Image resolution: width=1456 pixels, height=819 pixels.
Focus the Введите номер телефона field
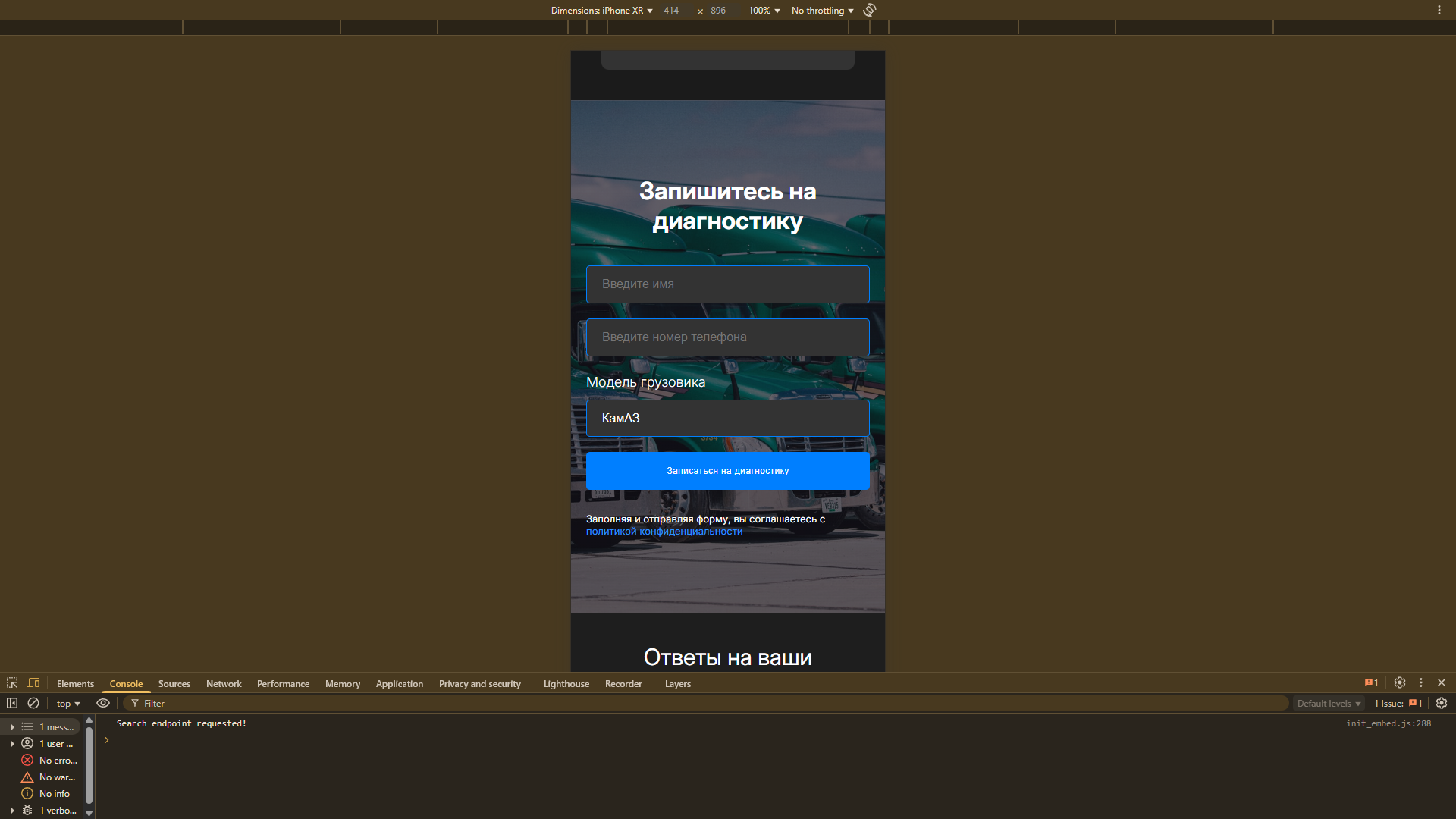click(728, 337)
